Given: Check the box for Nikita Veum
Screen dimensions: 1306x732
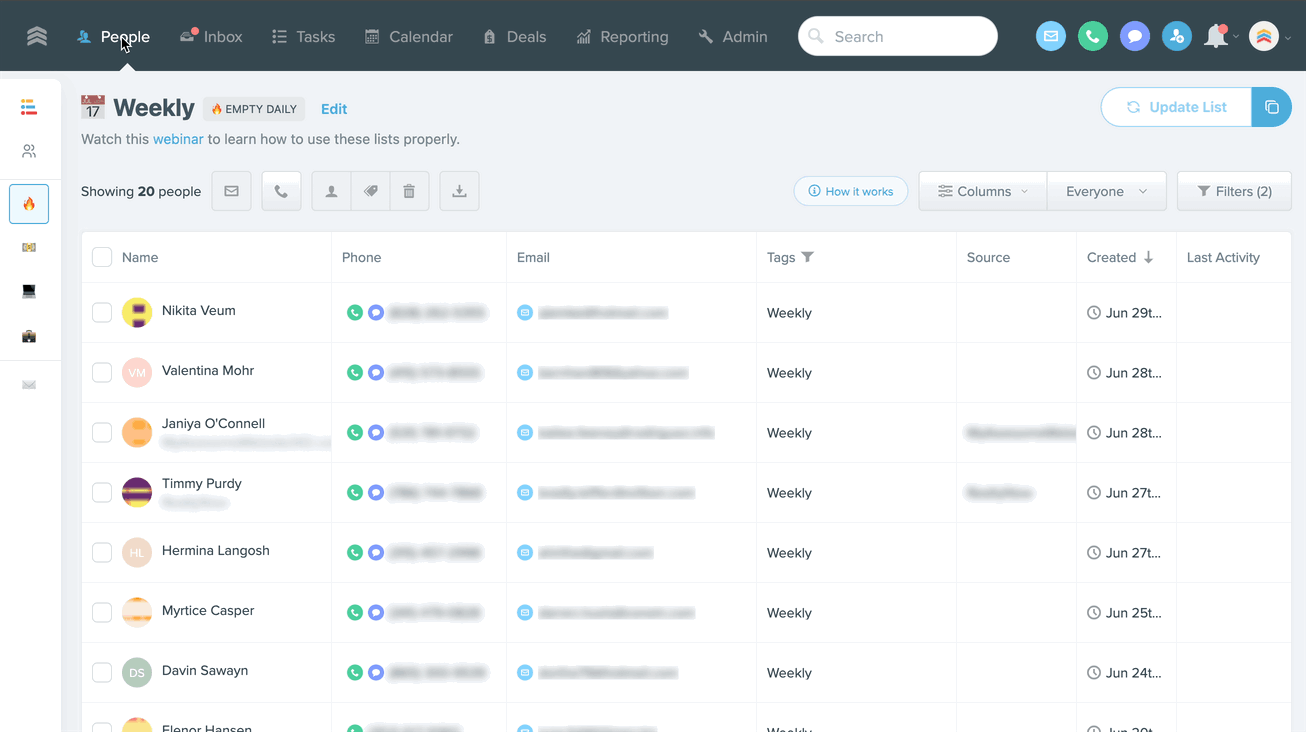Looking at the screenshot, I should pos(102,313).
